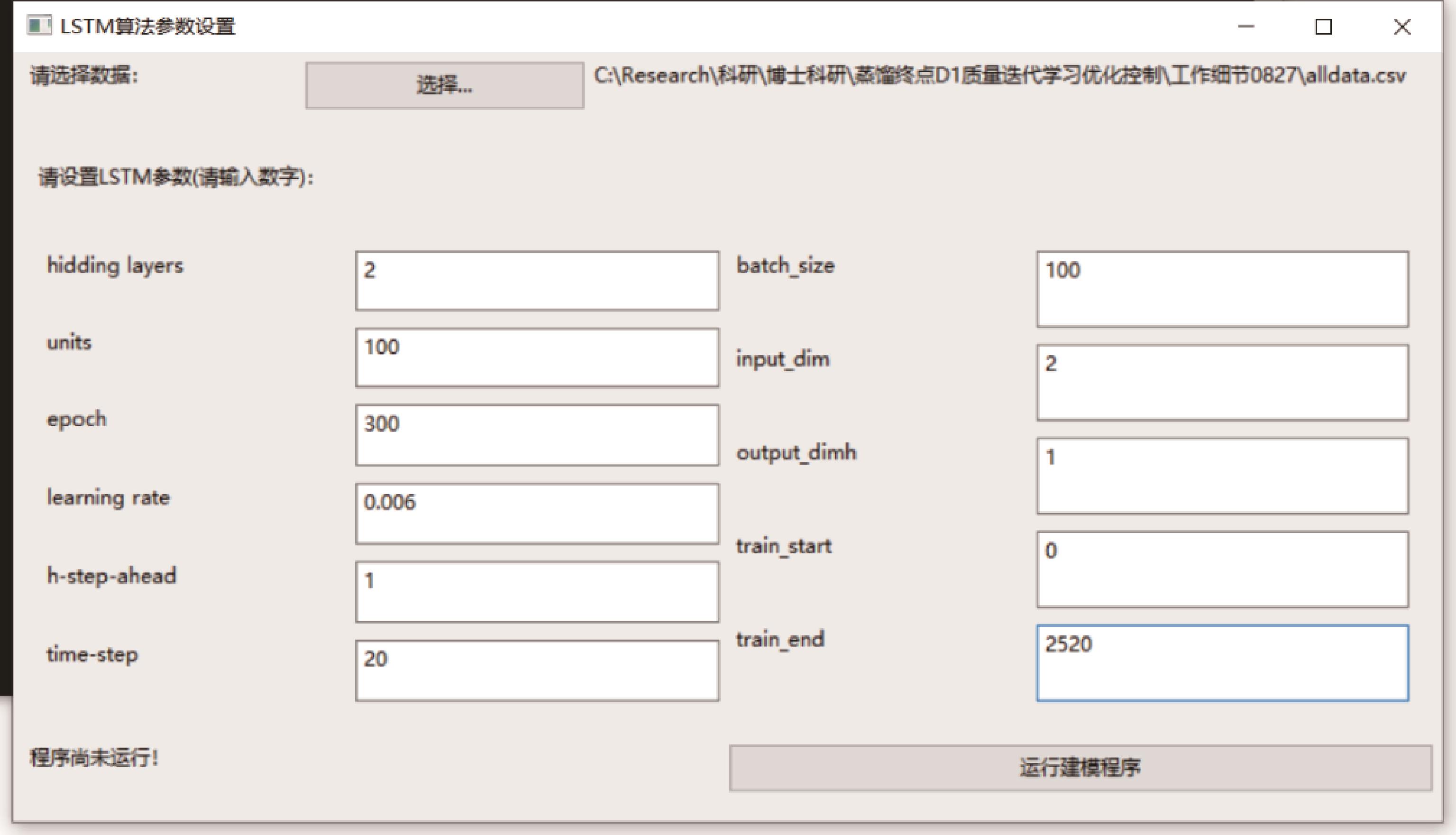Focus the train_start input field

click(1222, 569)
